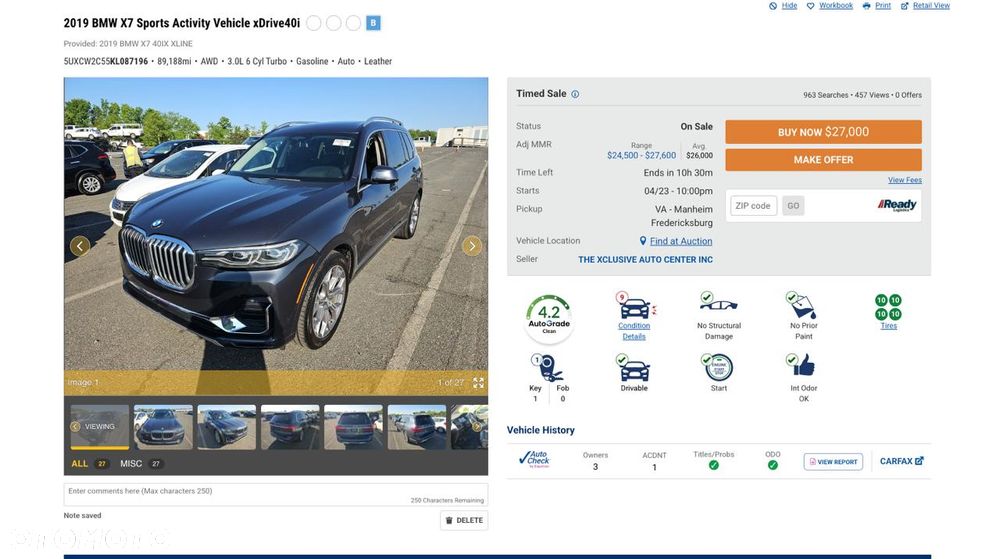Click thumbnail strip right scroll arrow
Screen dimensions: 1000x559
coord(476,426)
